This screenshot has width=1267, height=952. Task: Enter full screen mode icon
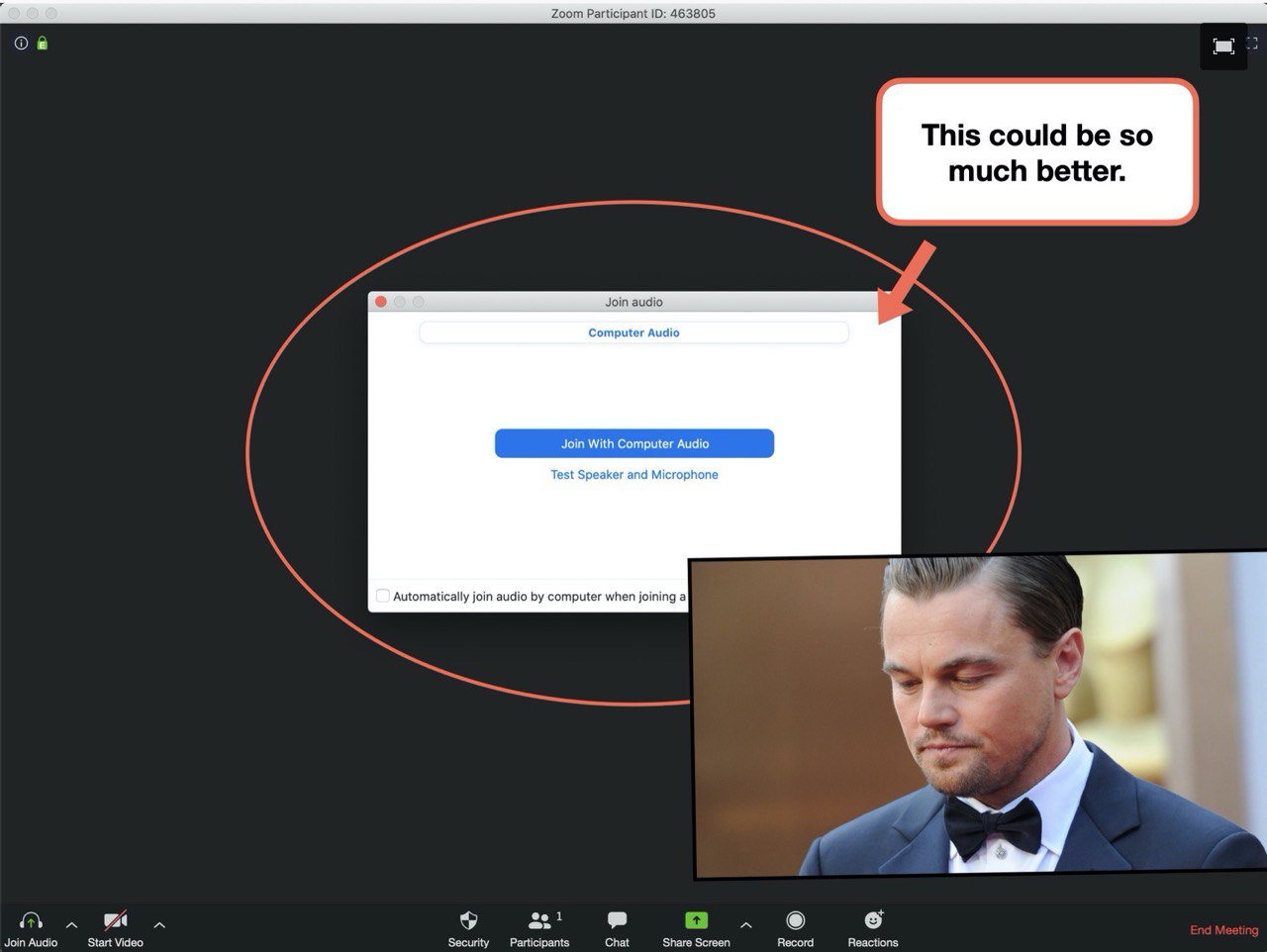1252,44
